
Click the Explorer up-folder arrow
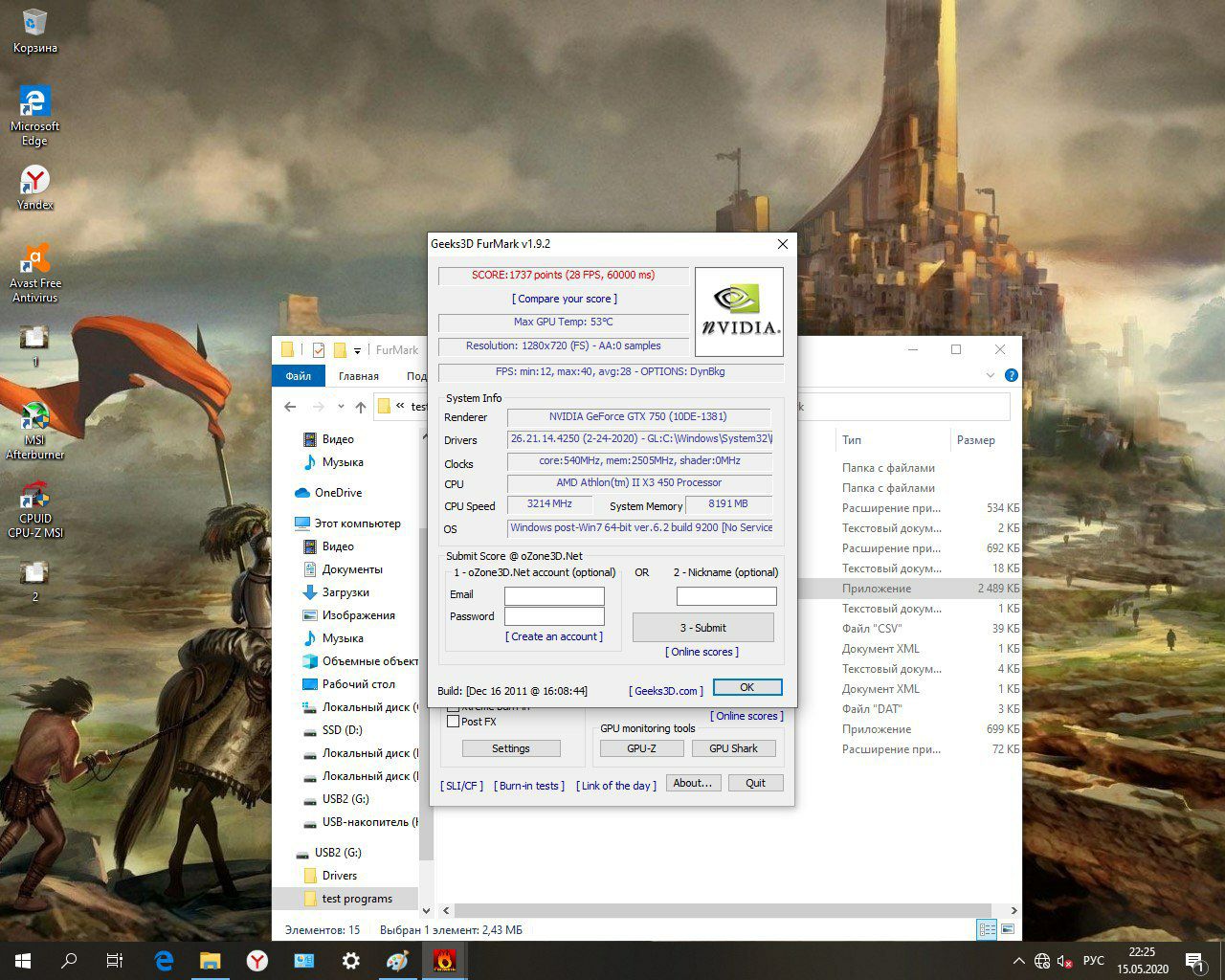click(360, 407)
